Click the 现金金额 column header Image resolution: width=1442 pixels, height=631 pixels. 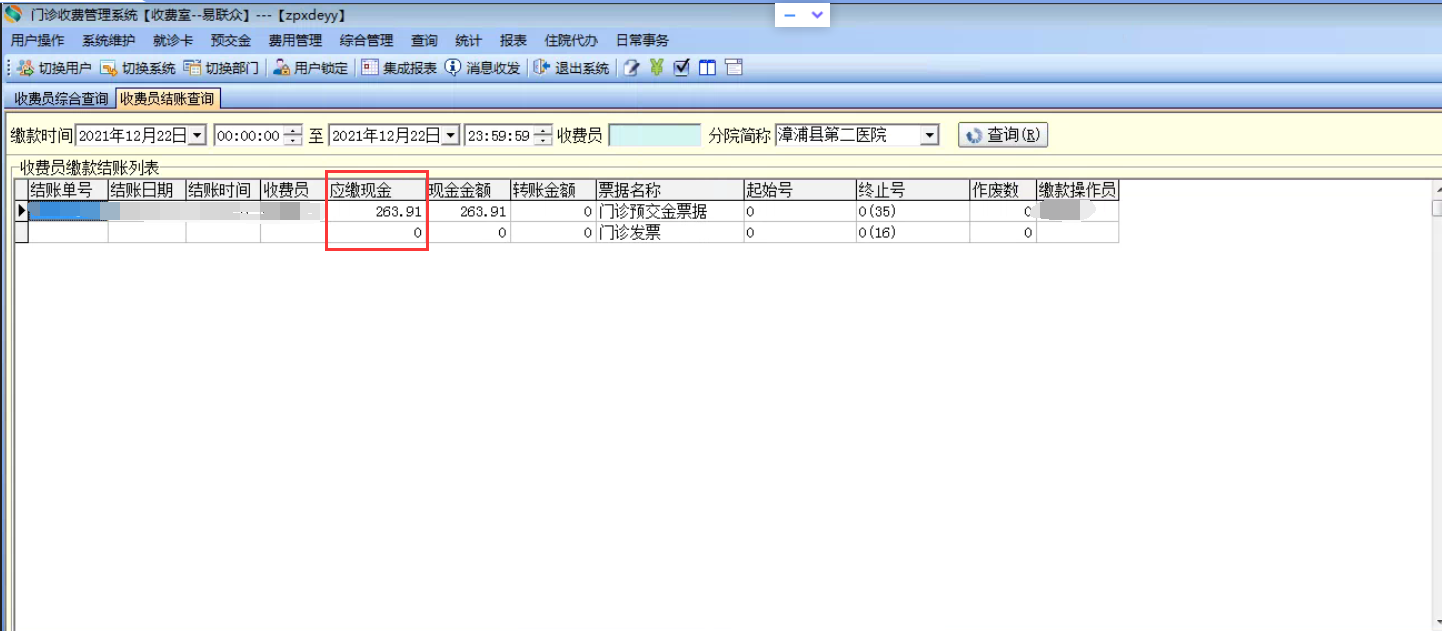[x=469, y=190]
